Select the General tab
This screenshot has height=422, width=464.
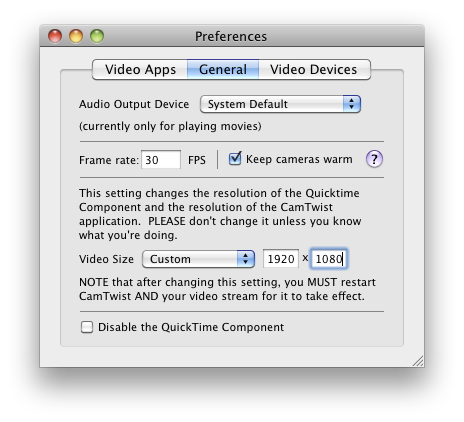(x=223, y=69)
